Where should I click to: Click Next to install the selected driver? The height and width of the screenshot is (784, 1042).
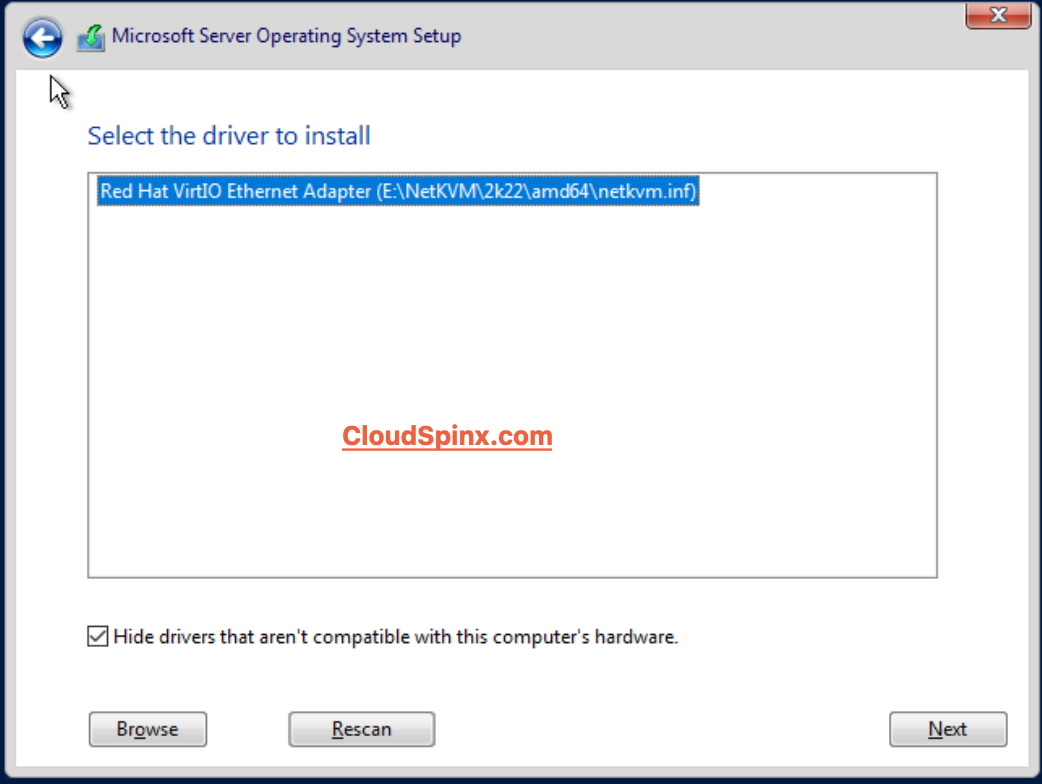947,729
